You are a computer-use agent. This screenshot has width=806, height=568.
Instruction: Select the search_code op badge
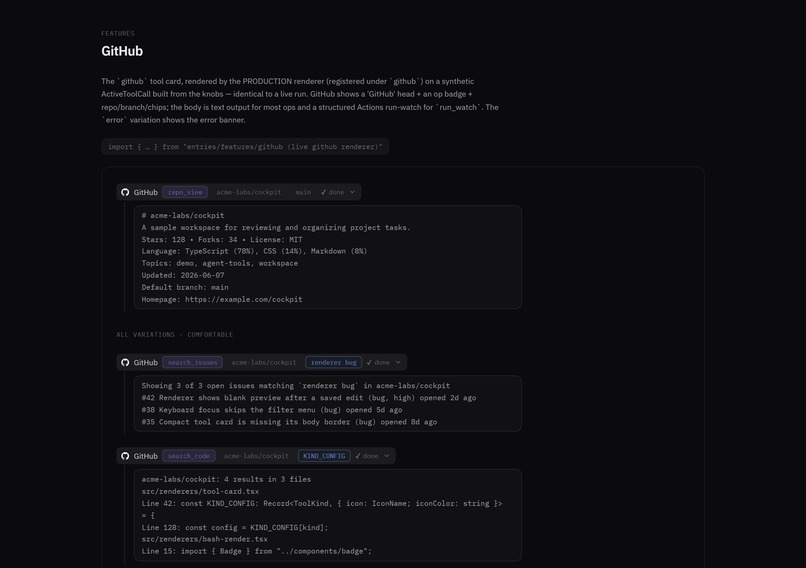click(x=189, y=456)
